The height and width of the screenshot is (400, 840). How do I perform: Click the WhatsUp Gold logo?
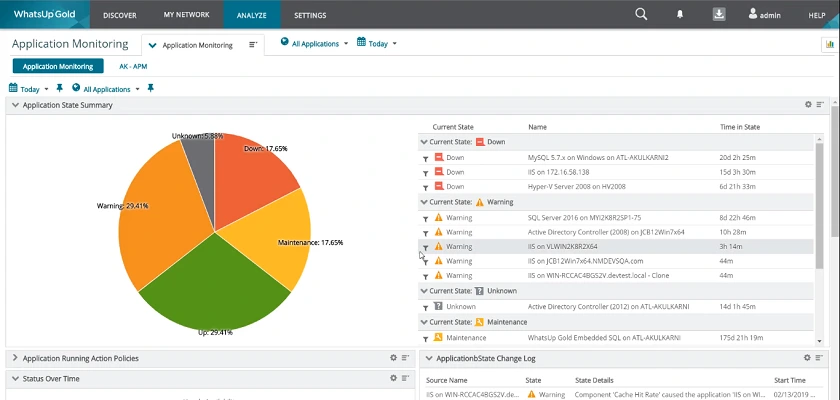(44, 14)
